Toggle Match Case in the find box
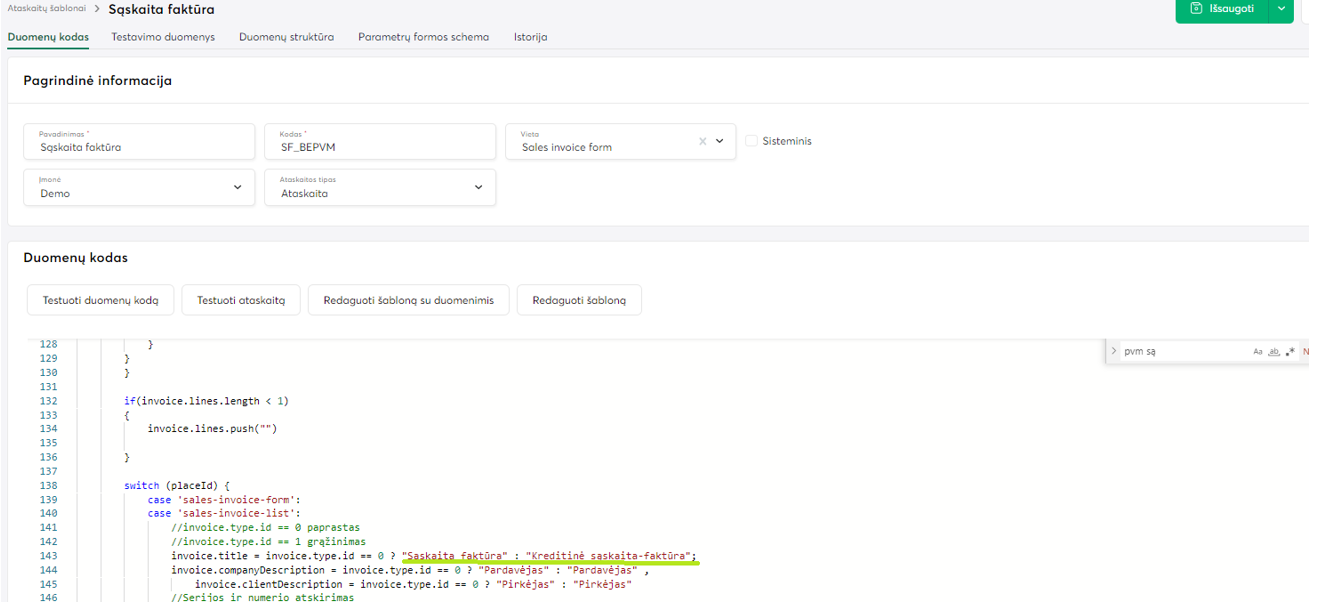The width and height of the screenshot is (1343, 602). coord(1258,352)
